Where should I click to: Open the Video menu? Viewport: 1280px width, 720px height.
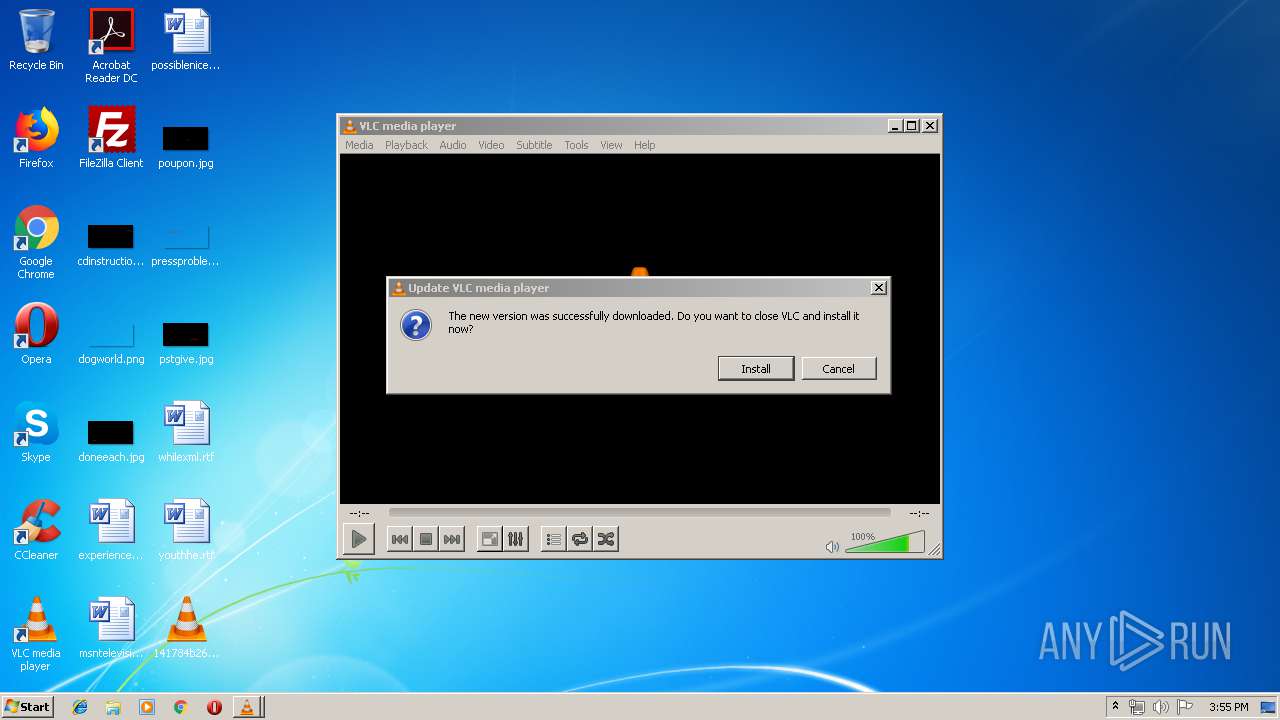[491, 145]
